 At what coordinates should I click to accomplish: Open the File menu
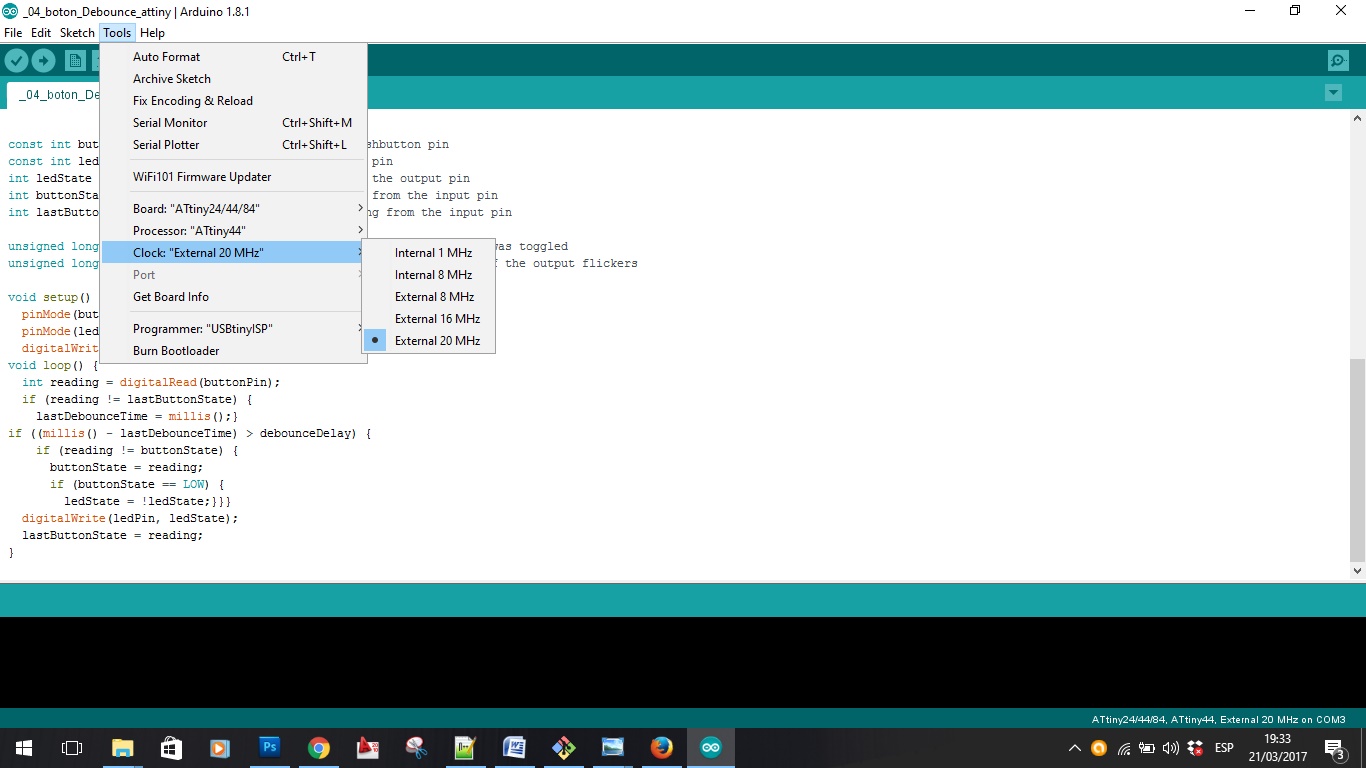click(x=13, y=33)
